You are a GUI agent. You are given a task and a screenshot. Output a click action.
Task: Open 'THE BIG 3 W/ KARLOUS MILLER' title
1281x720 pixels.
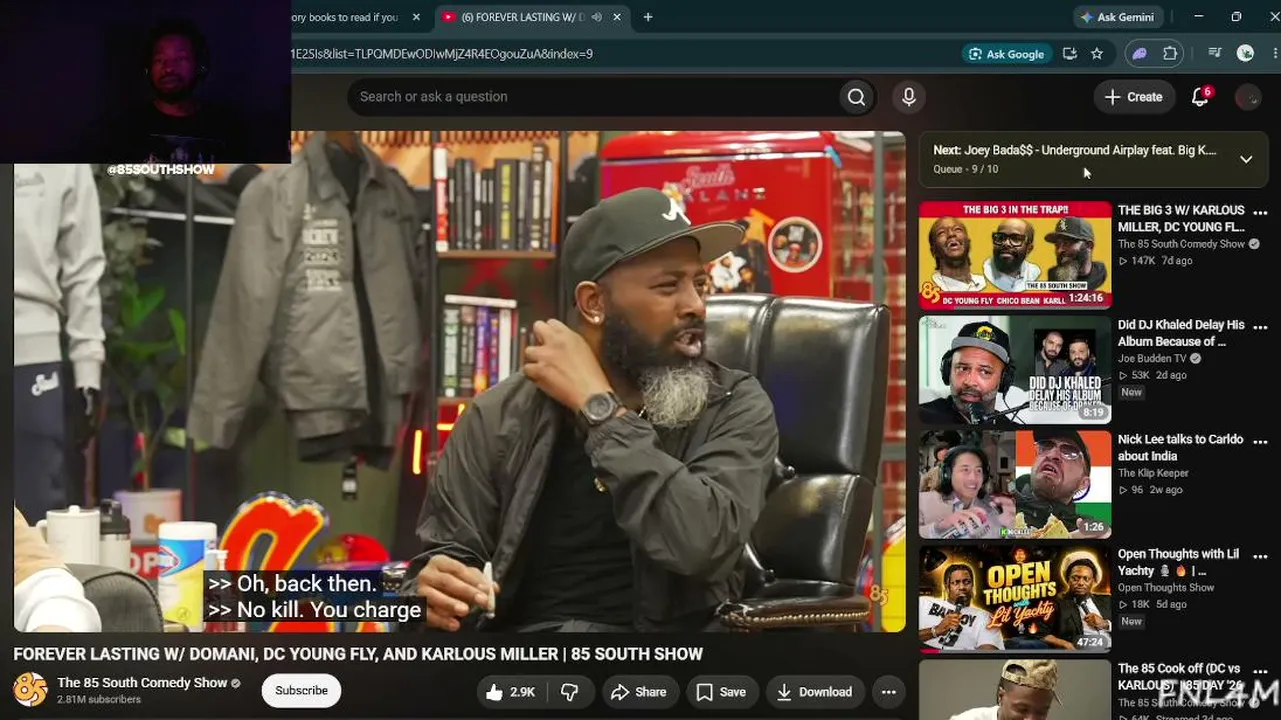(x=1181, y=219)
